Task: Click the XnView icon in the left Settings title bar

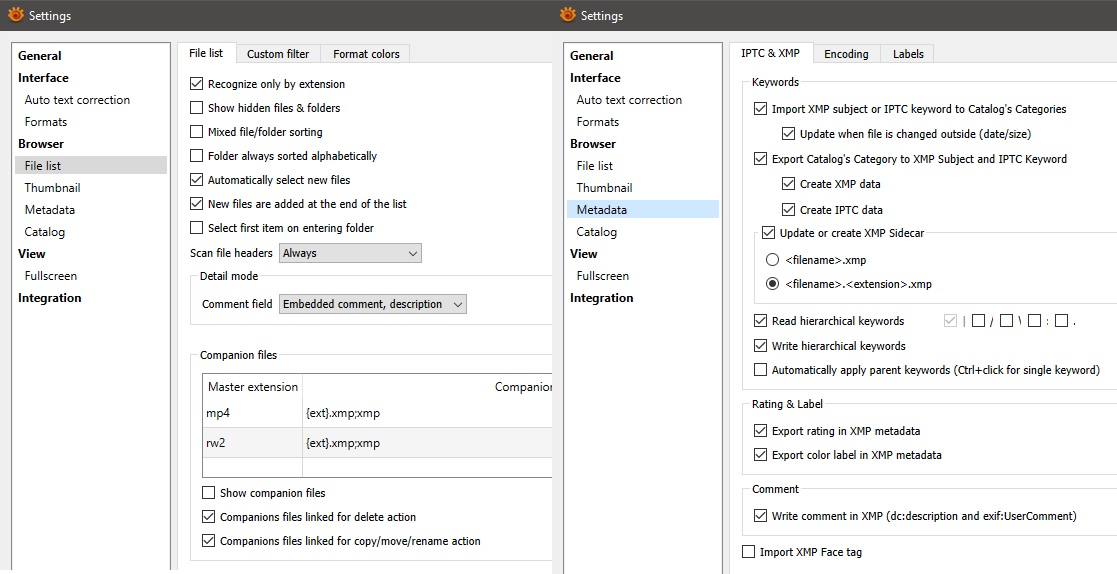Action: pos(15,15)
